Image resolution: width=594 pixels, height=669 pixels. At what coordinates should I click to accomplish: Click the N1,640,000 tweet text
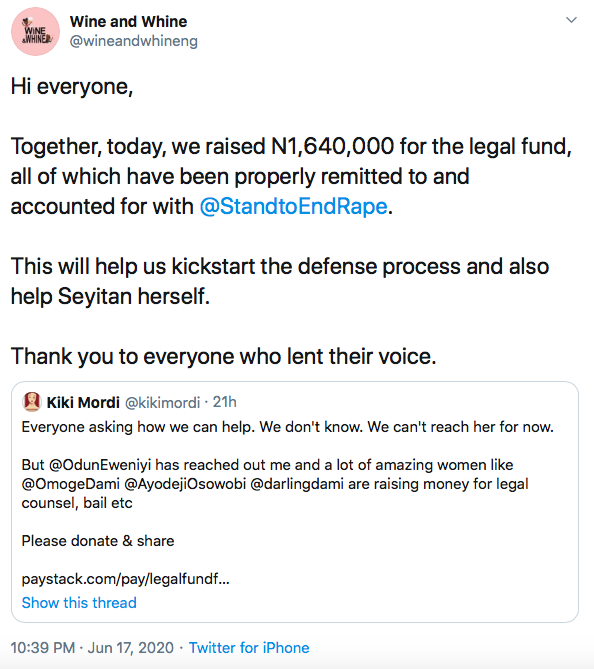(x=332, y=146)
